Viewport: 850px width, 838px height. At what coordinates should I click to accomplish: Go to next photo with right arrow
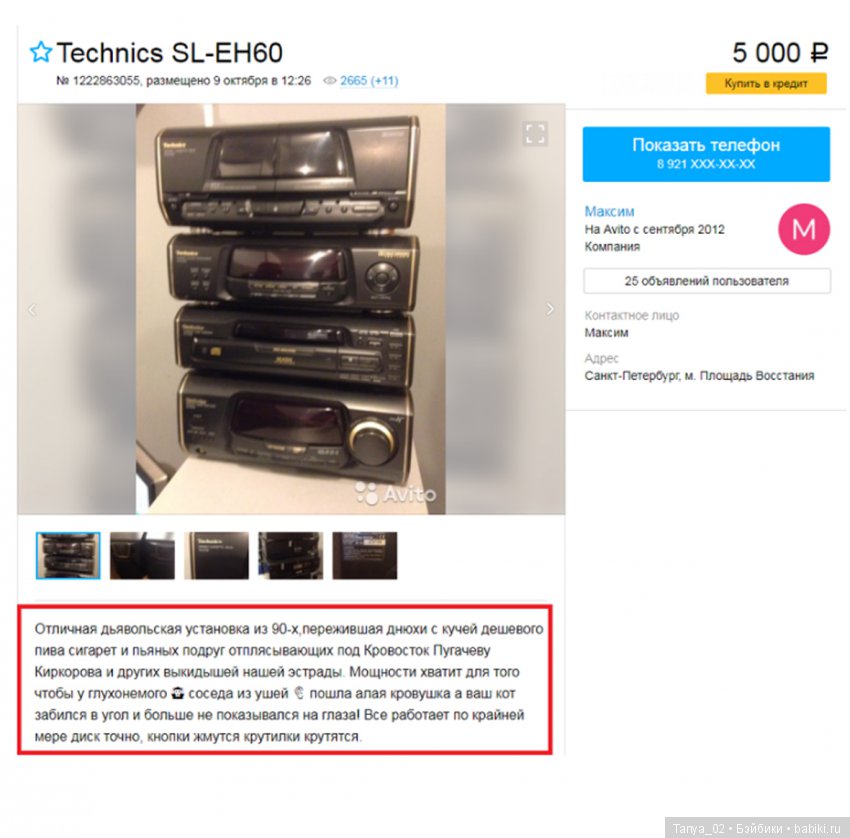pyautogui.click(x=550, y=309)
